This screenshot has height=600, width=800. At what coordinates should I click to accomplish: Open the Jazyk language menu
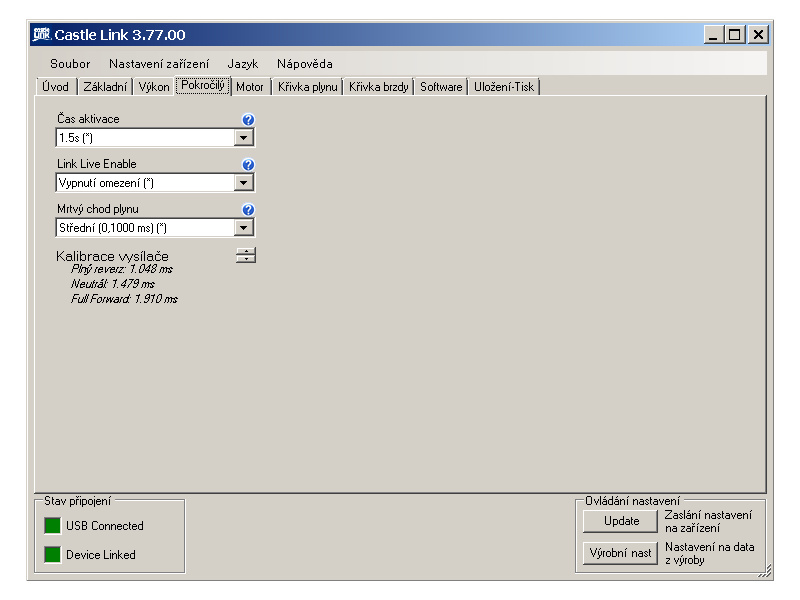[243, 63]
